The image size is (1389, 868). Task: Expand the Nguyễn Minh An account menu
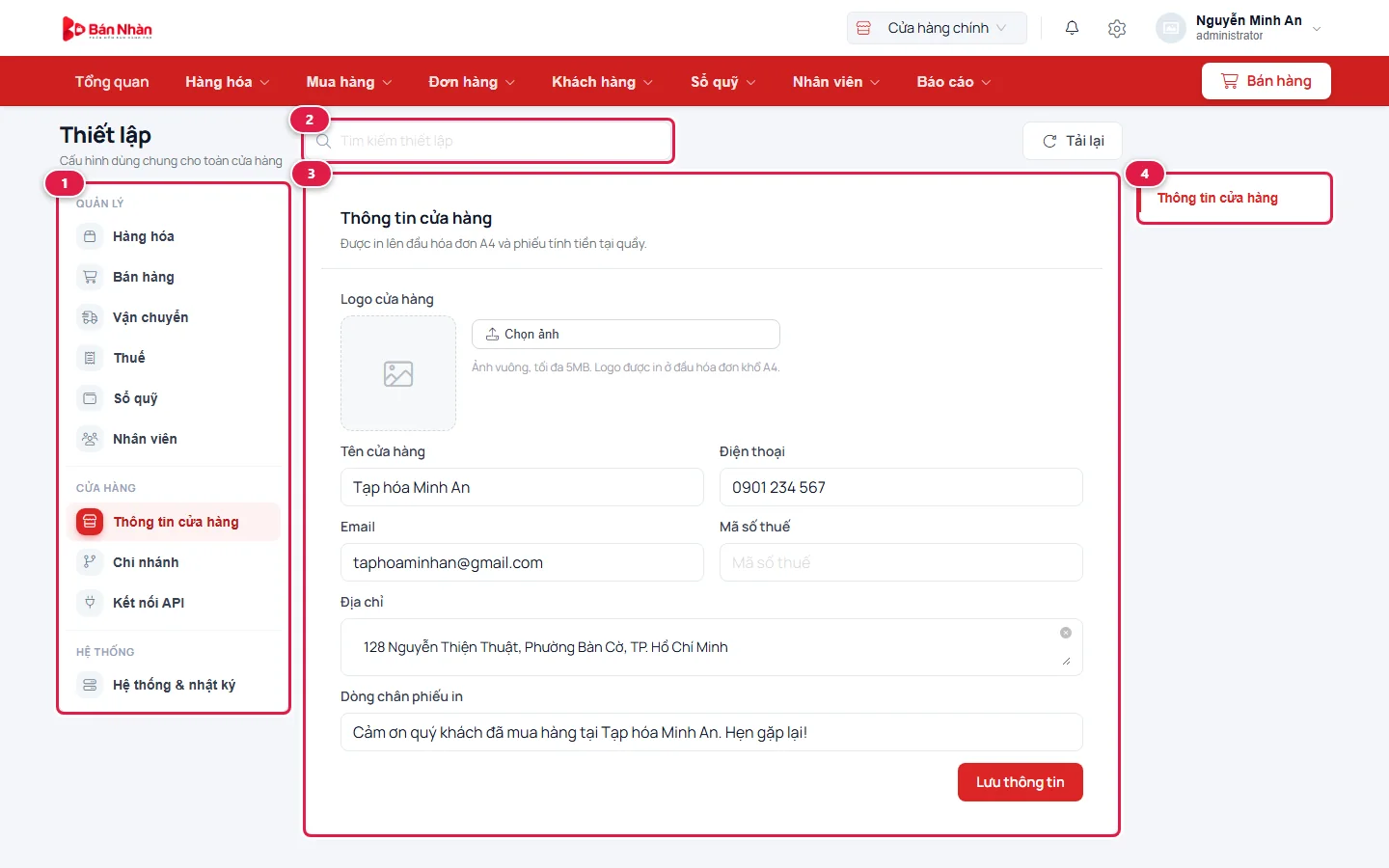[1239, 28]
